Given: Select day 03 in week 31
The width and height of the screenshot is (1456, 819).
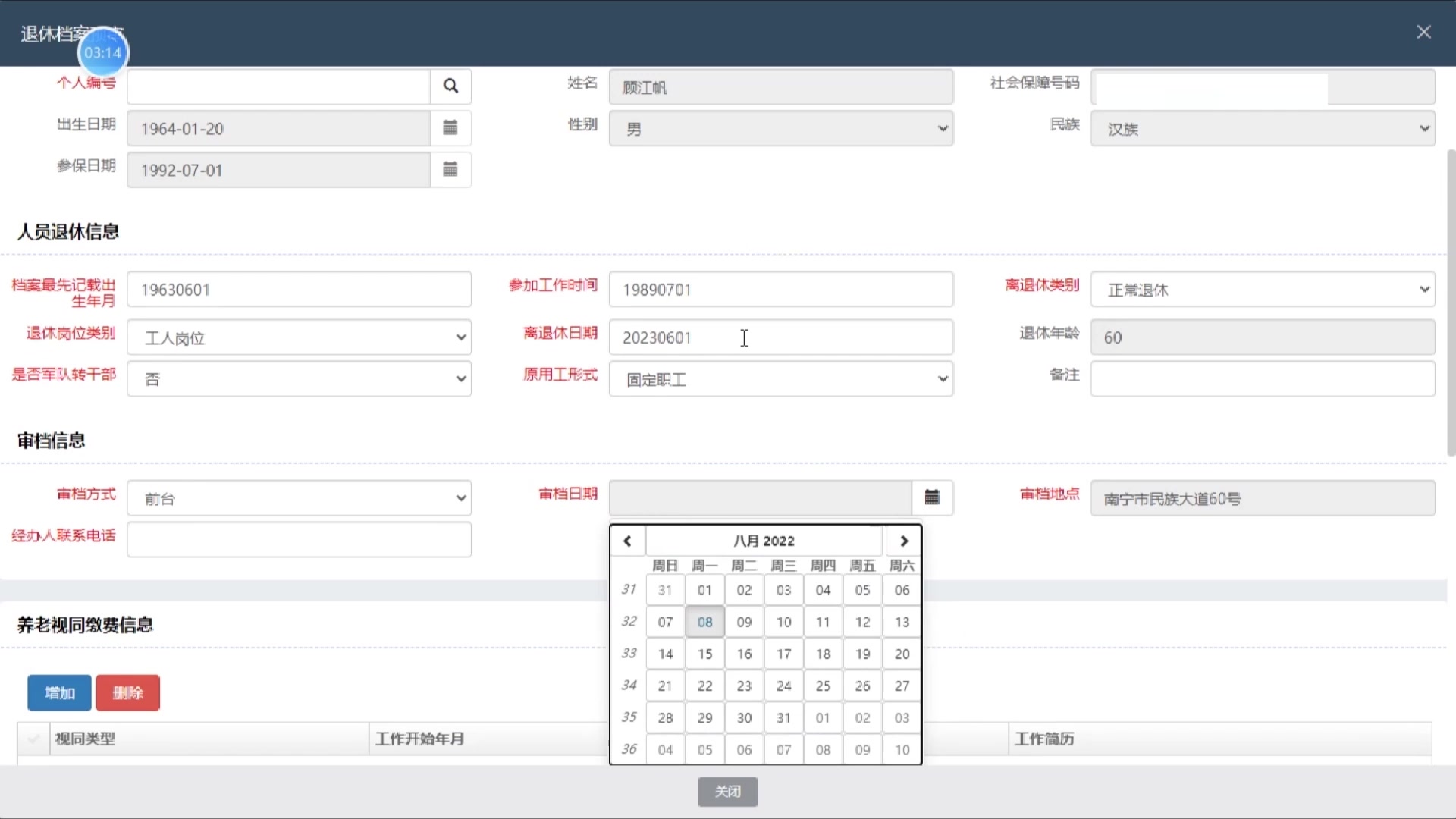Looking at the screenshot, I should 783,590.
